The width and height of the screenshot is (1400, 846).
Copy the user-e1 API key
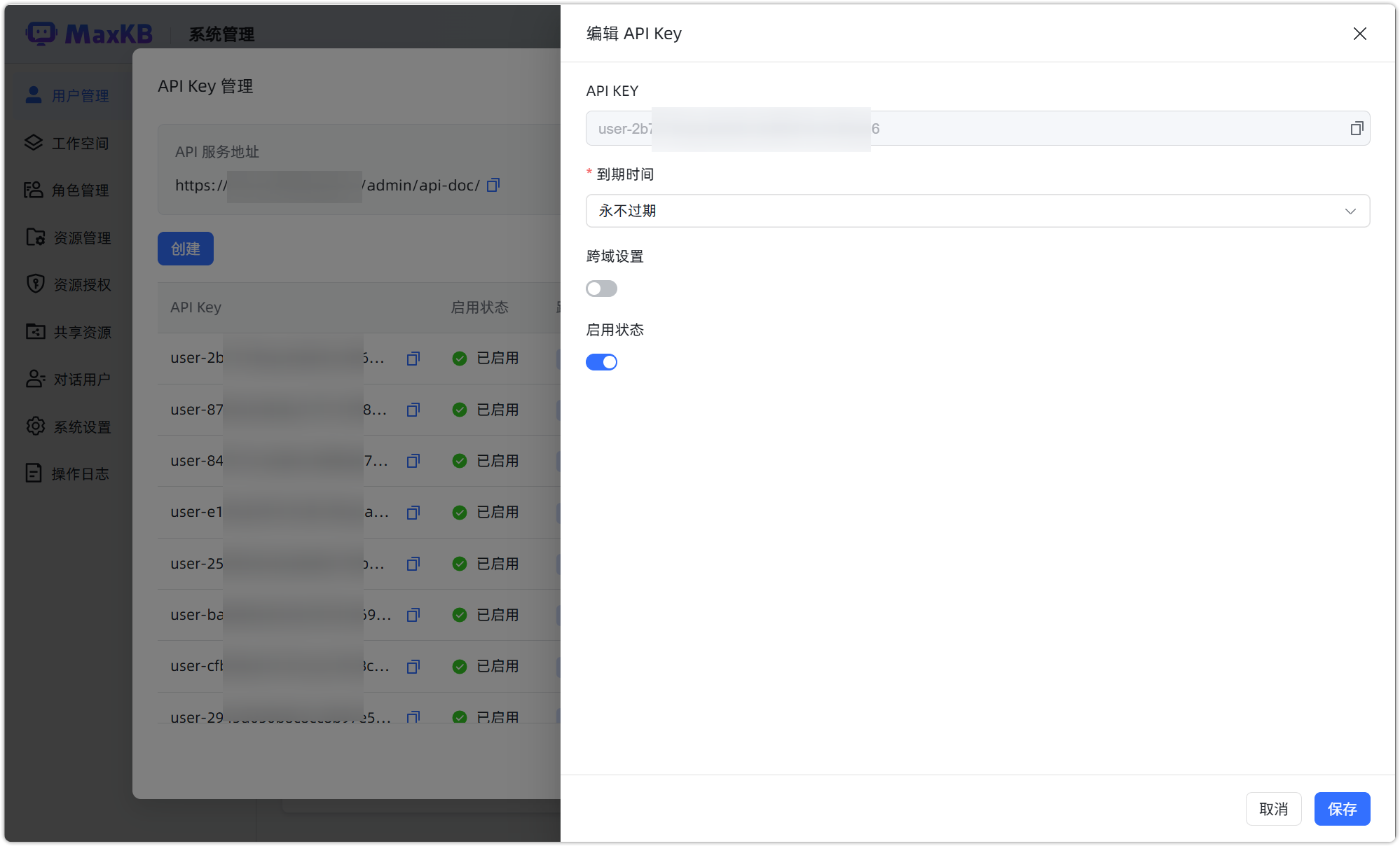413,513
